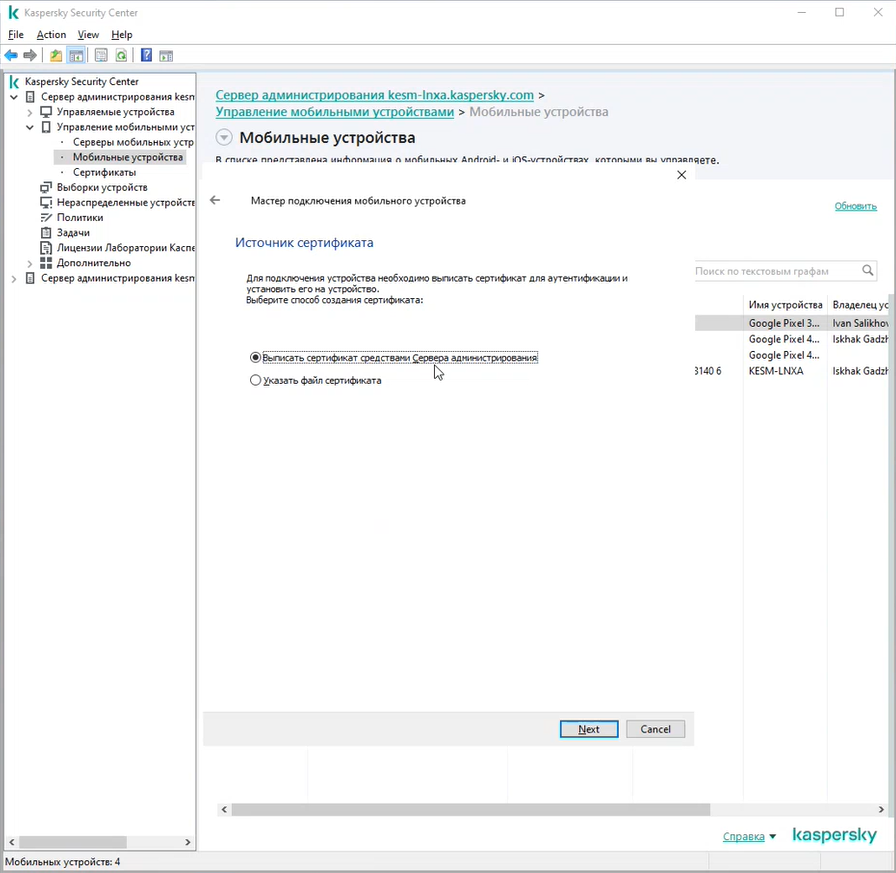This screenshot has height=873, width=896.
Task: Open the Сервер администрирования kesm-lnxa.kaspersky.com breadcrumb link
Action: pos(374,95)
